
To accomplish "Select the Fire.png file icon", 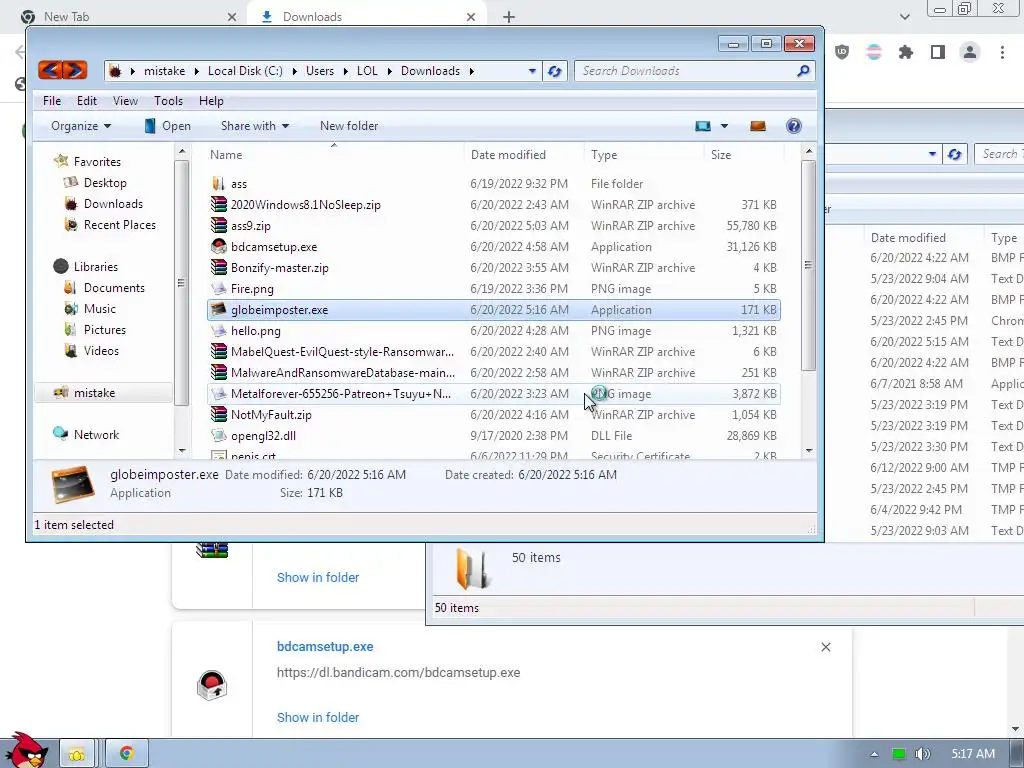I will click(x=219, y=289).
